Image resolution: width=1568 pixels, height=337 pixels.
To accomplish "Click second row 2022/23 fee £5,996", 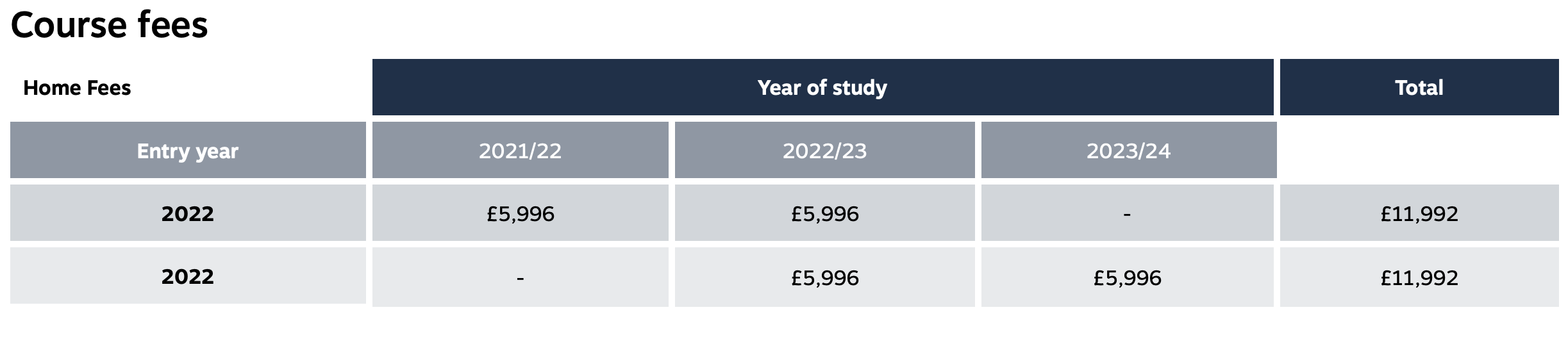I will coord(824,277).
